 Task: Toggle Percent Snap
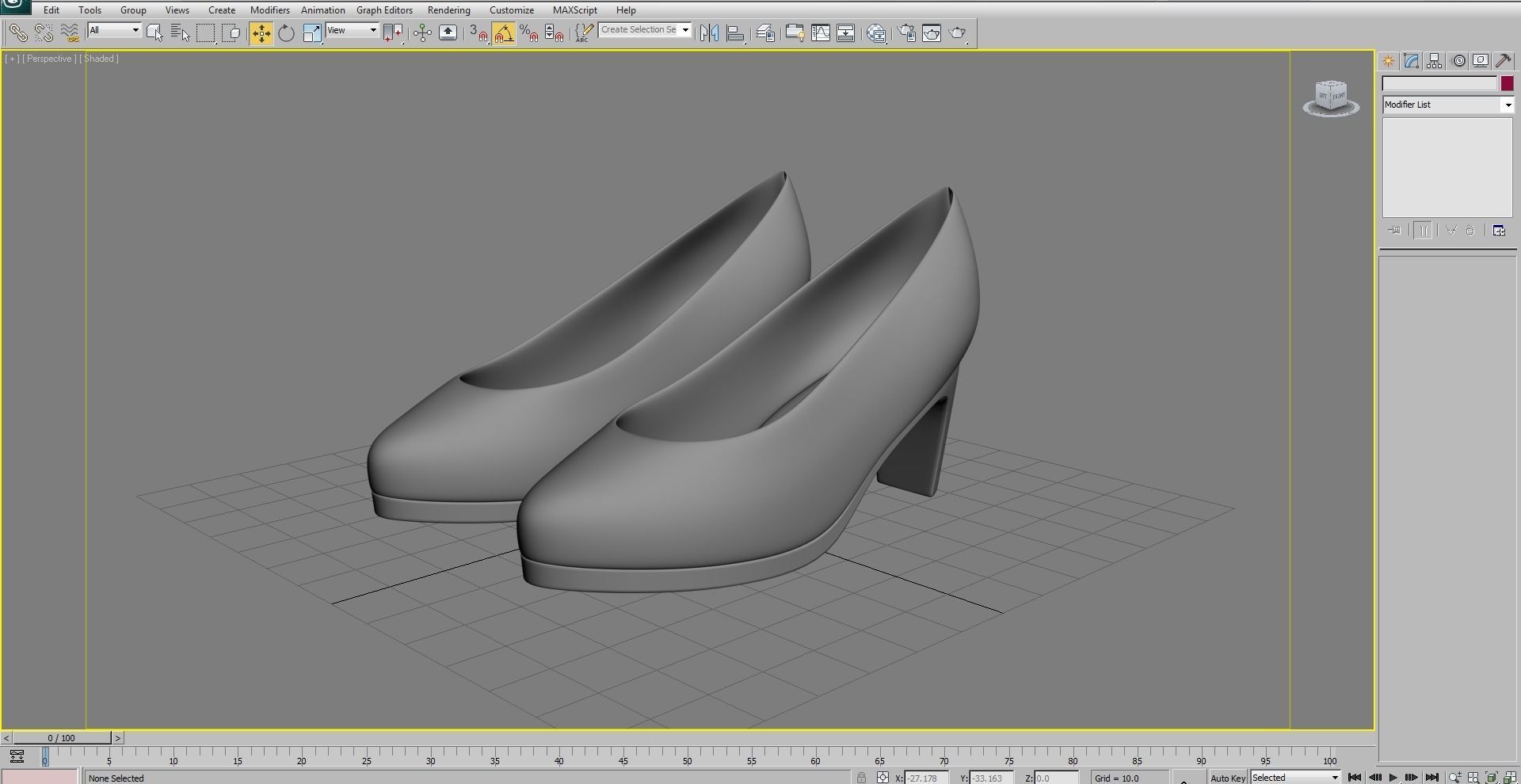pos(529,32)
